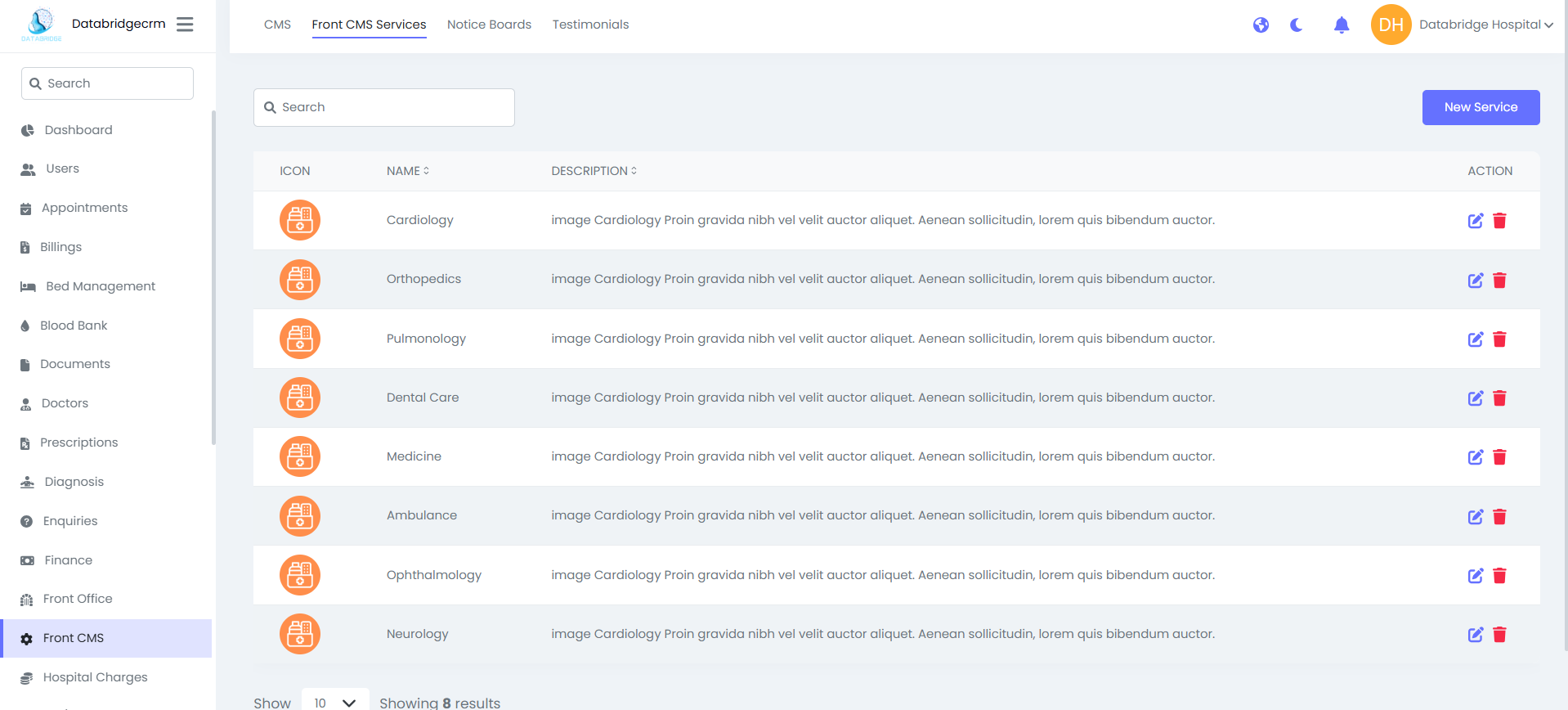Click the Ambulance name cell
Image resolution: width=1568 pixels, height=710 pixels.
point(422,515)
